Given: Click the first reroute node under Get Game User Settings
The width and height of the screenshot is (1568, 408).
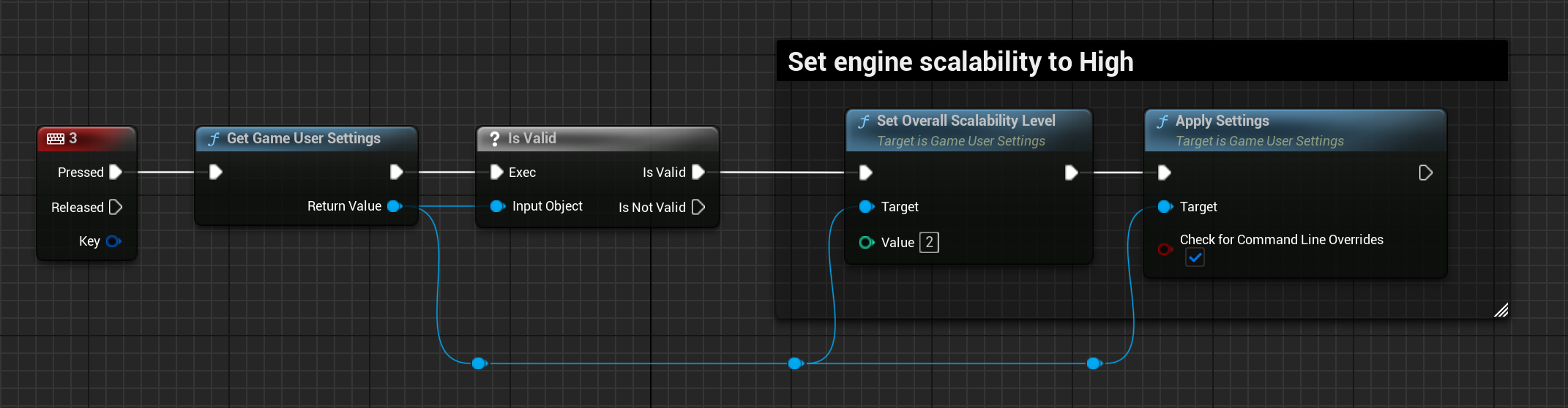Looking at the screenshot, I should pyautogui.click(x=479, y=363).
